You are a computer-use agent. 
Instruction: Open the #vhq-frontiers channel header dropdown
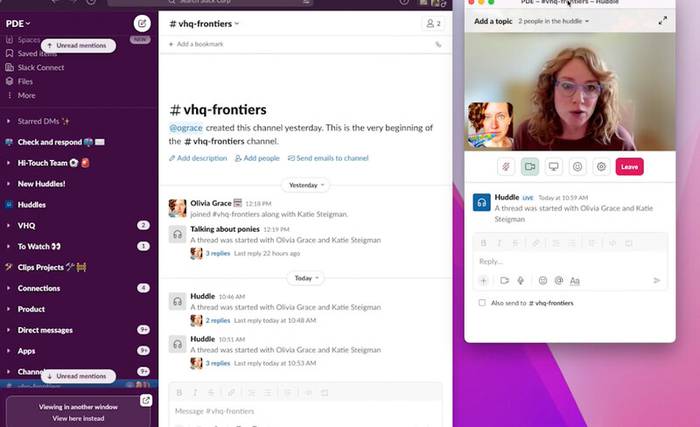204,24
